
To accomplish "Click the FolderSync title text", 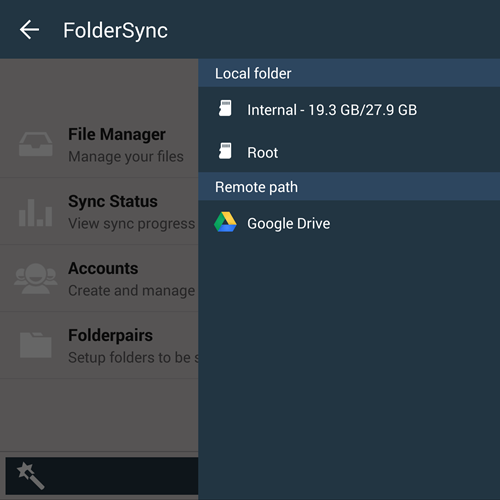I will [x=115, y=31].
